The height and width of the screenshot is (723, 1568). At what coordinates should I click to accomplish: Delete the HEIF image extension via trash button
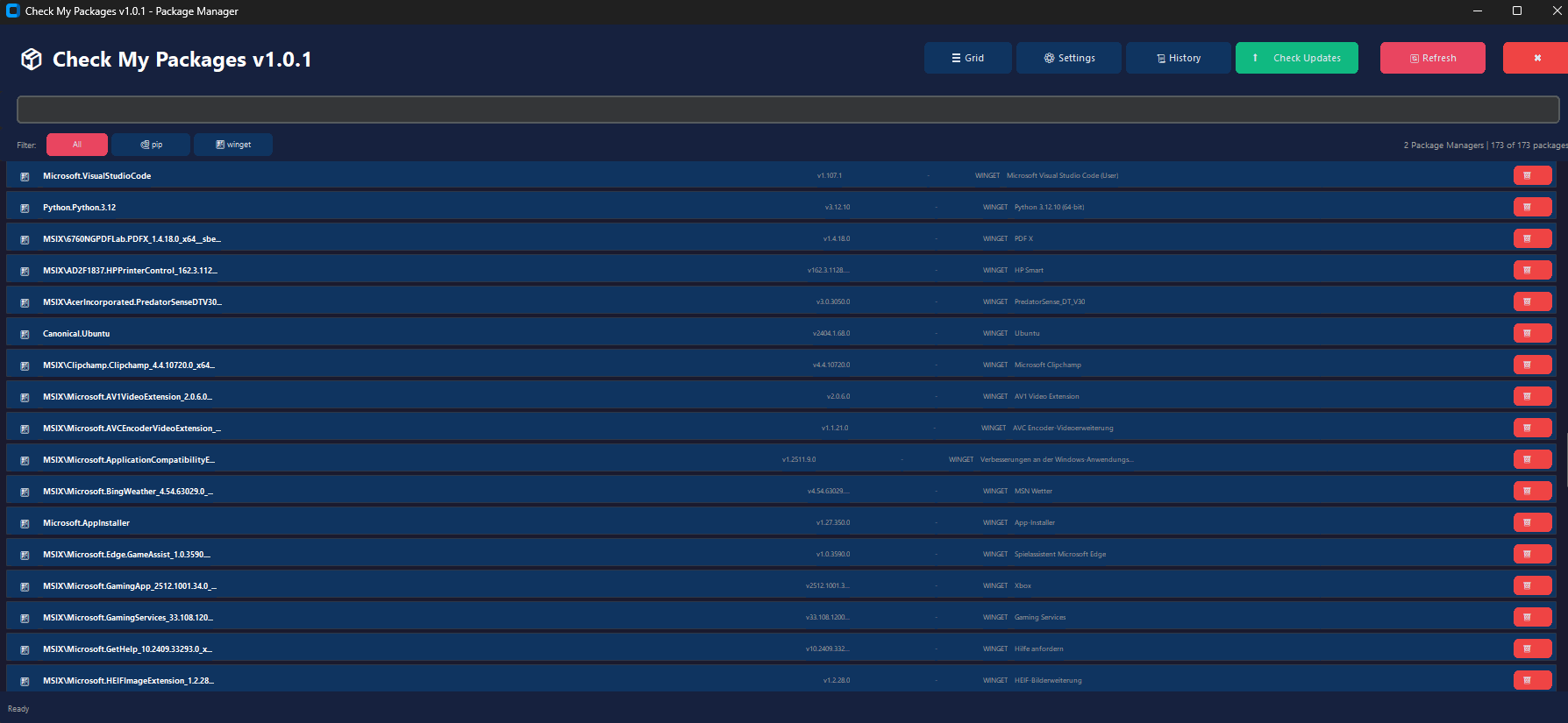(1532, 680)
